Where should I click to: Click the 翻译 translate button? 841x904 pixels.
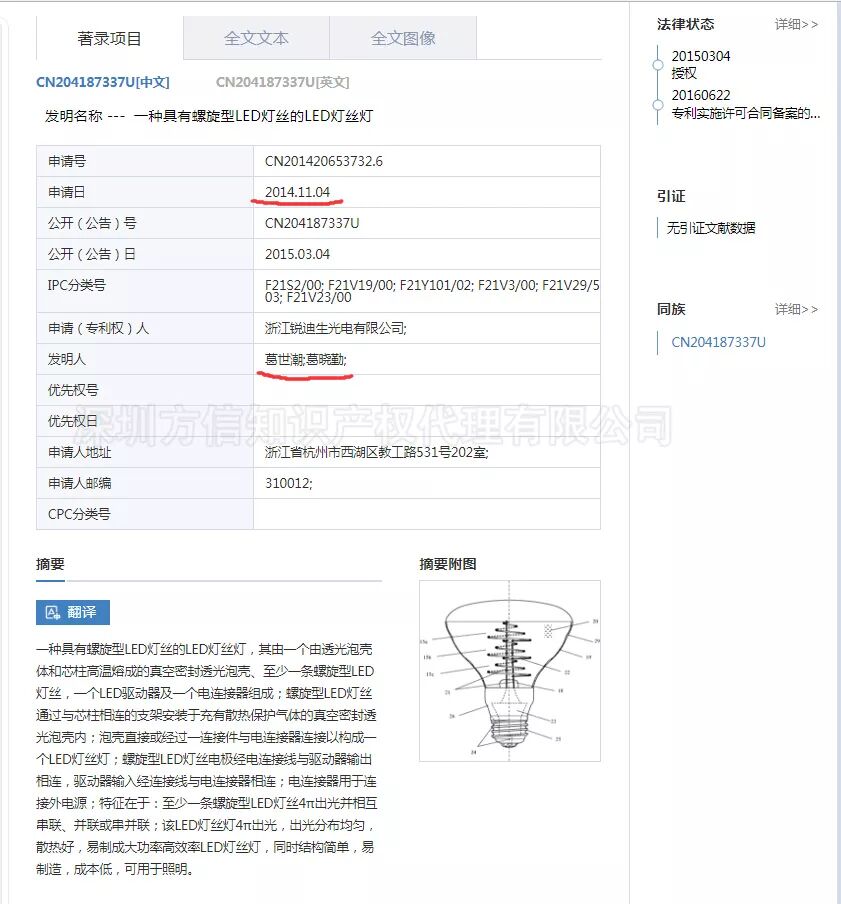[73, 612]
